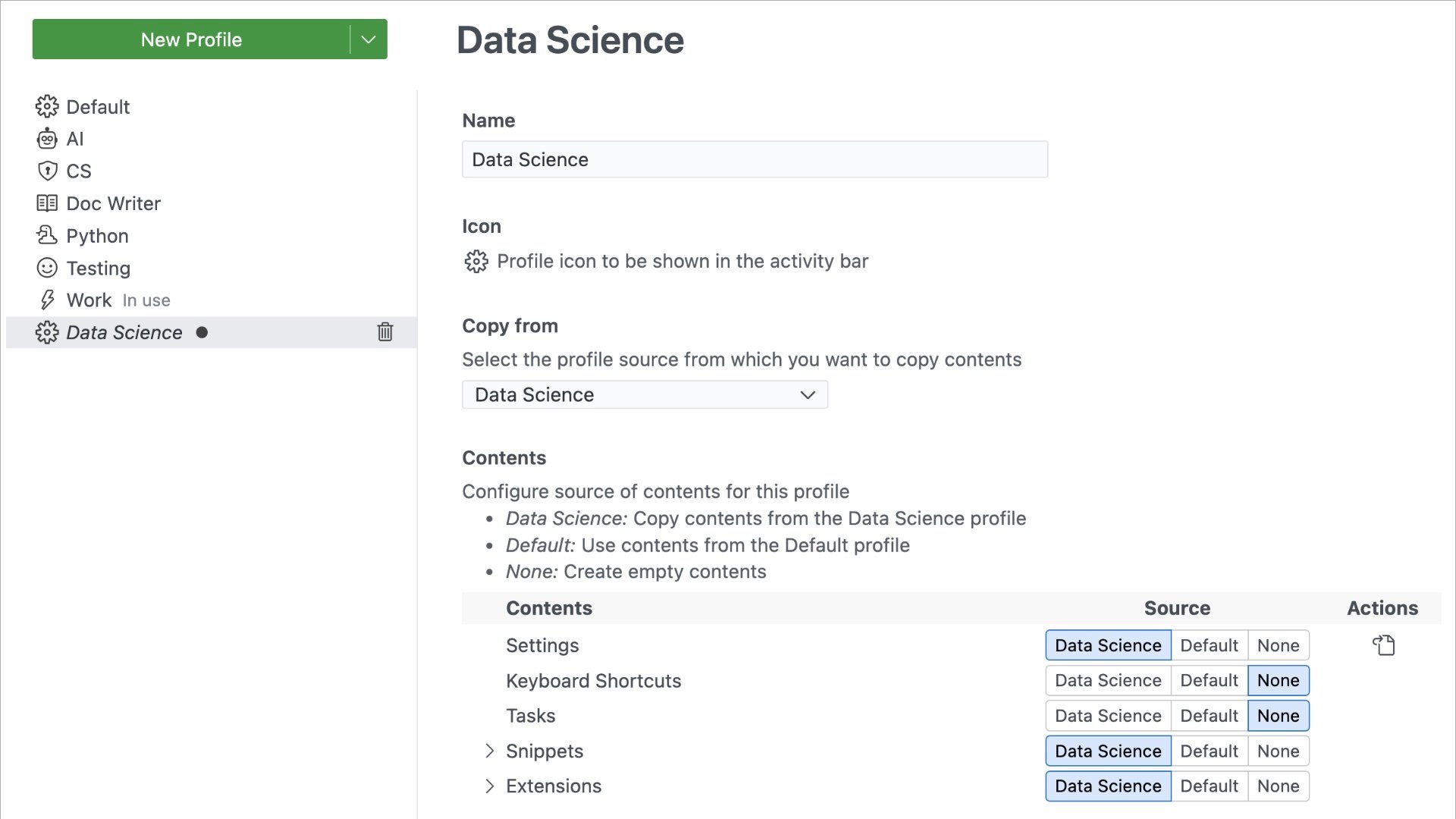Click the Work profile lightning icon
This screenshot has height=819, width=1456.
47,300
